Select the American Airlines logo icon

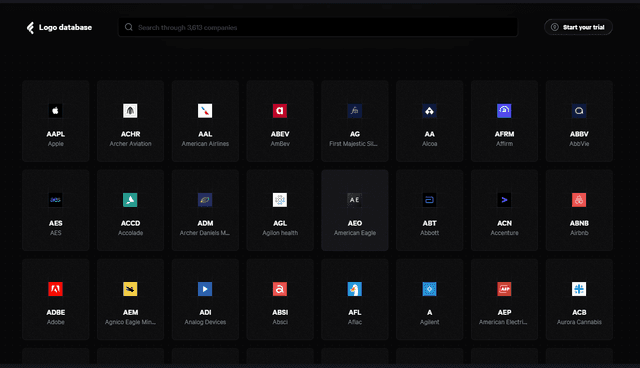click(205, 111)
